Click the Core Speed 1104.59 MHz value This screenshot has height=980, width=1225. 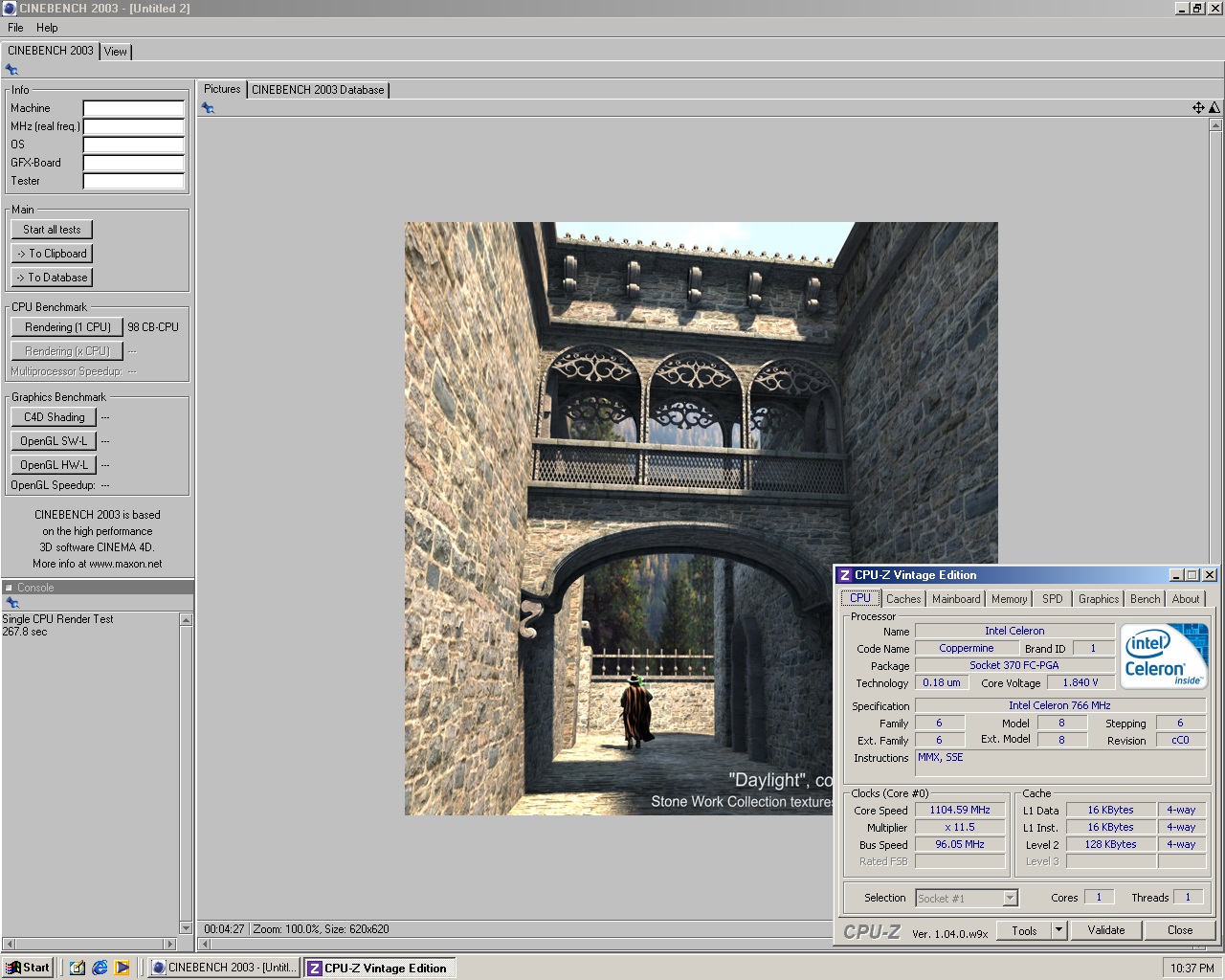[x=960, y=810]
